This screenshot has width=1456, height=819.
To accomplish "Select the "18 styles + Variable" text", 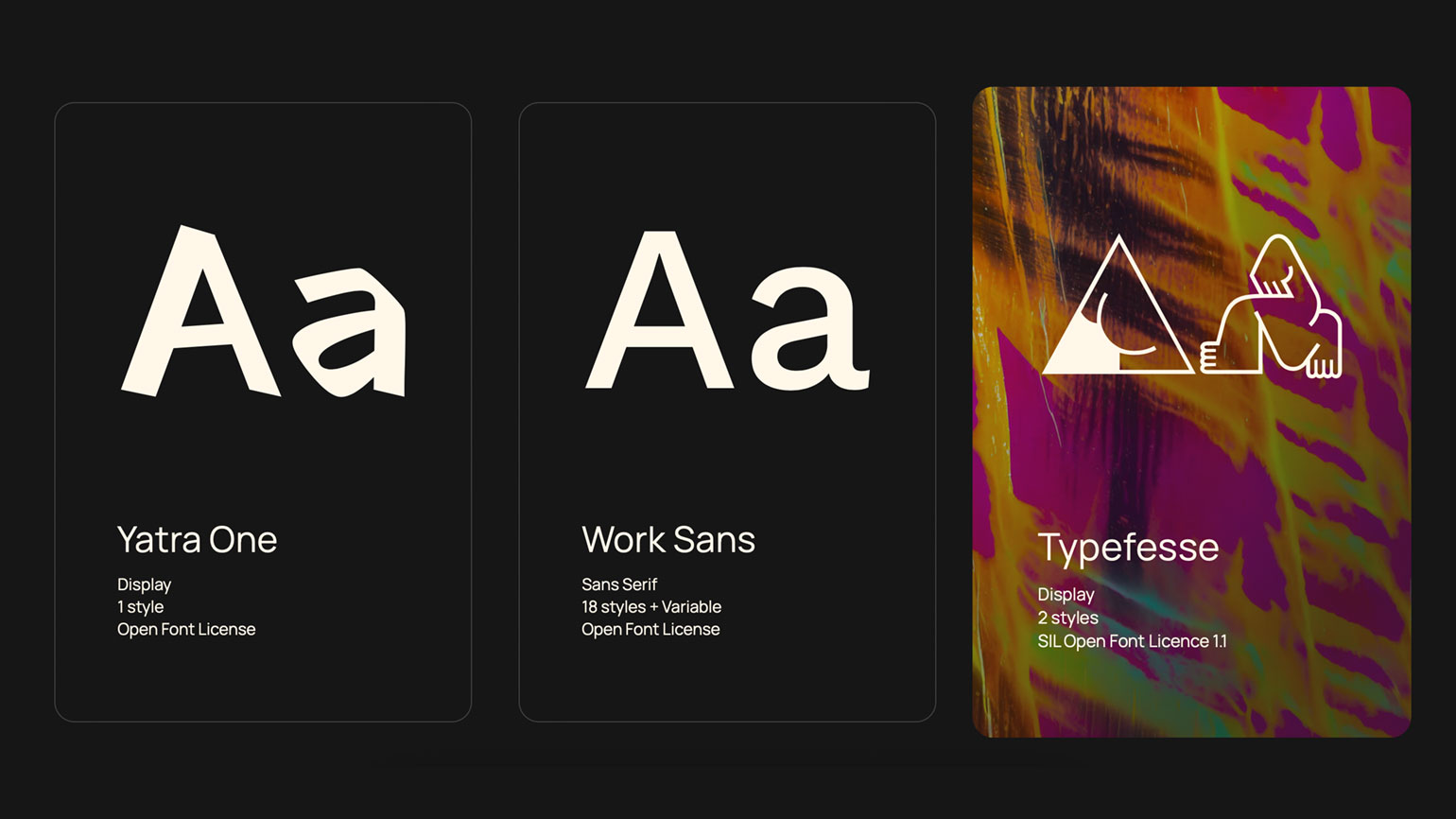I will pos(651,607).
